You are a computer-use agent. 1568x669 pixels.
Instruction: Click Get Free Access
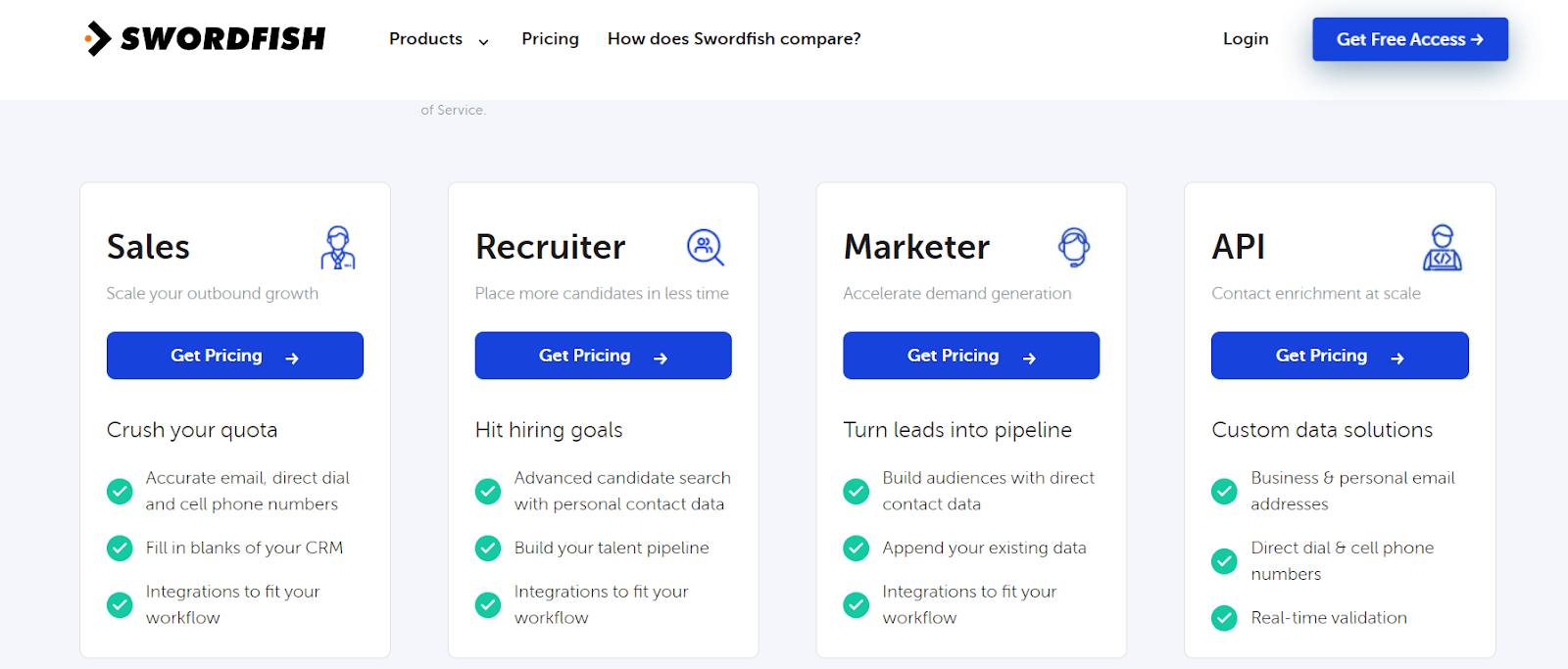[1409, 39]
